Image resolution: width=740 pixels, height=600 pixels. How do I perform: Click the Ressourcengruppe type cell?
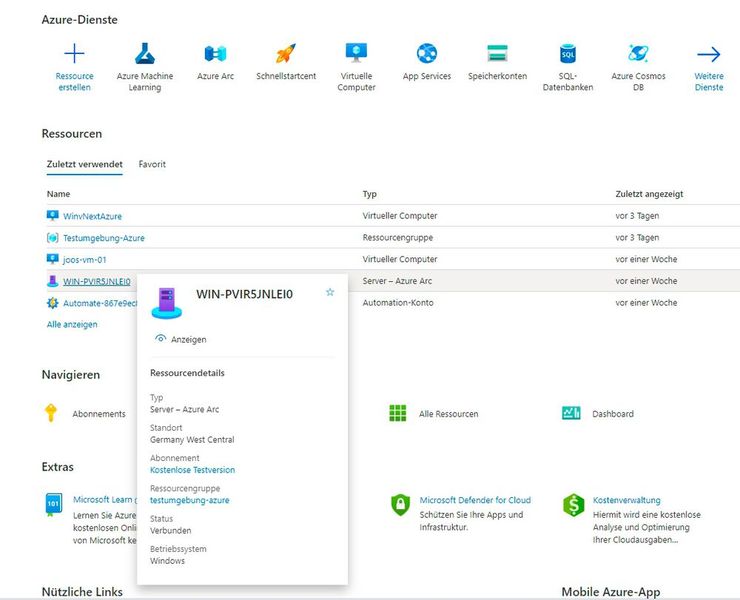tap(398, 237)
